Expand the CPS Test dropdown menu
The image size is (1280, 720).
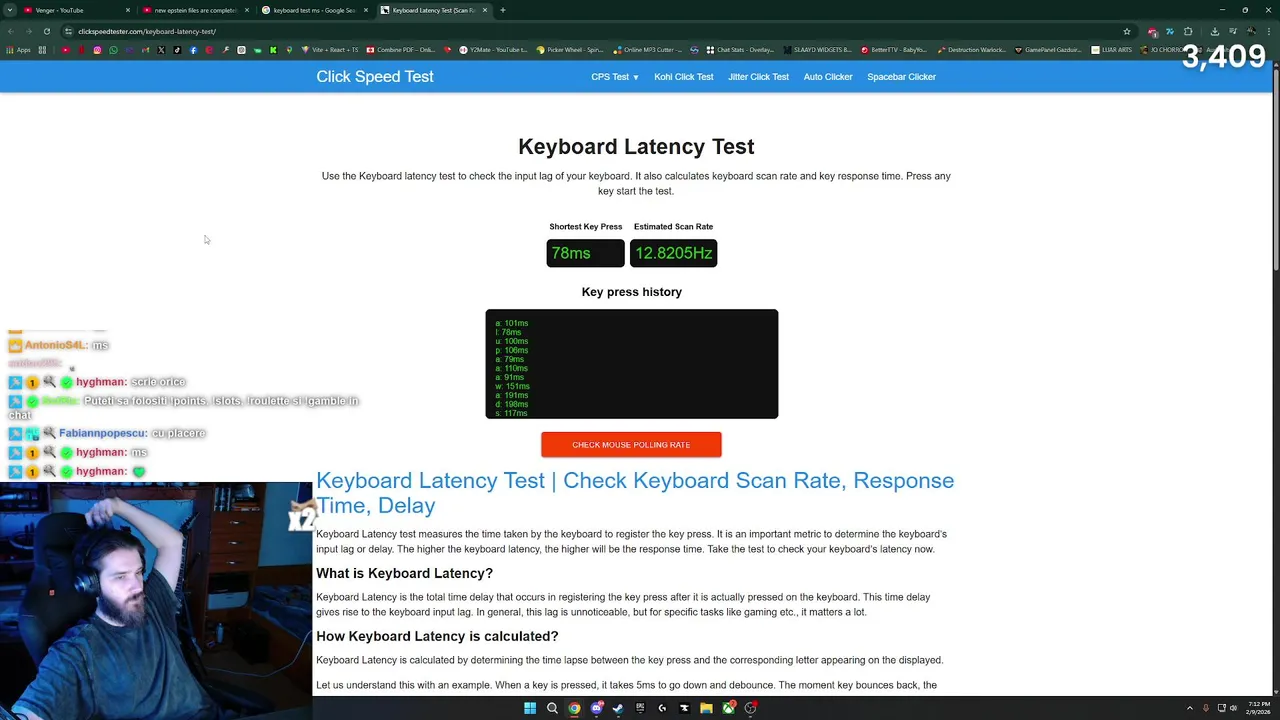tap(614, 77)
